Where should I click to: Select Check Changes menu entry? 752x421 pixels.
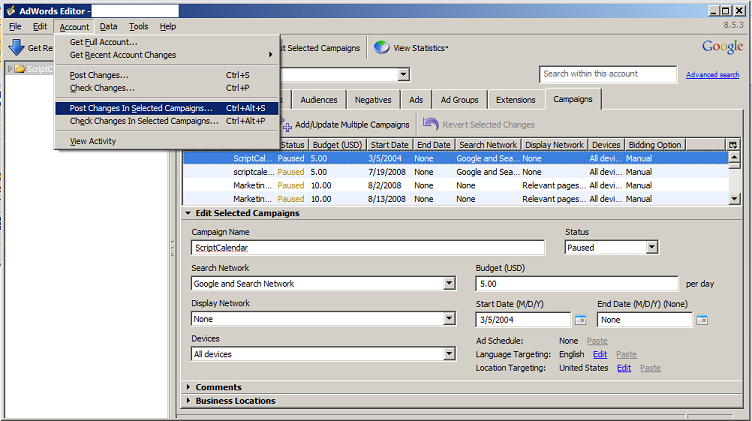click(167, 88)
